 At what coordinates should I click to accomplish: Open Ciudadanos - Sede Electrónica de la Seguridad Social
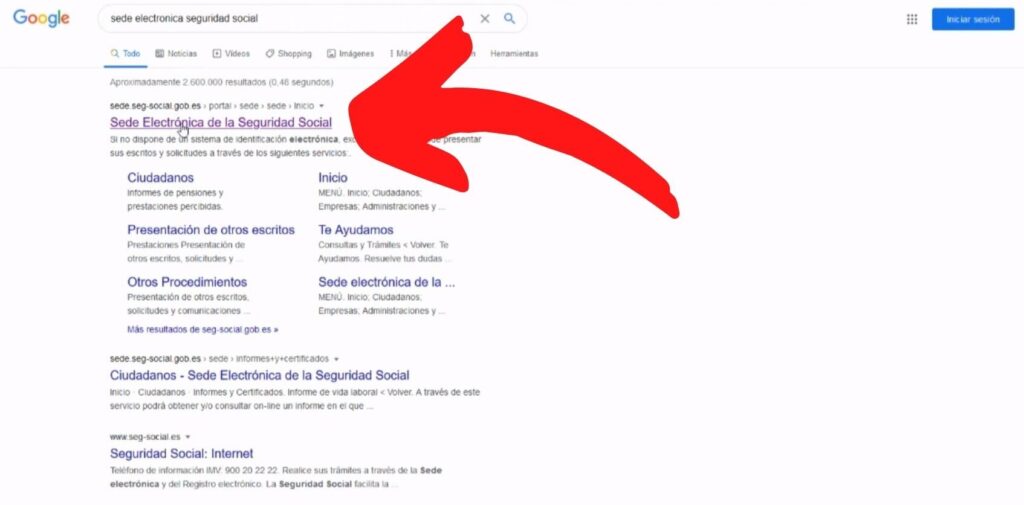tap(260, 376)
